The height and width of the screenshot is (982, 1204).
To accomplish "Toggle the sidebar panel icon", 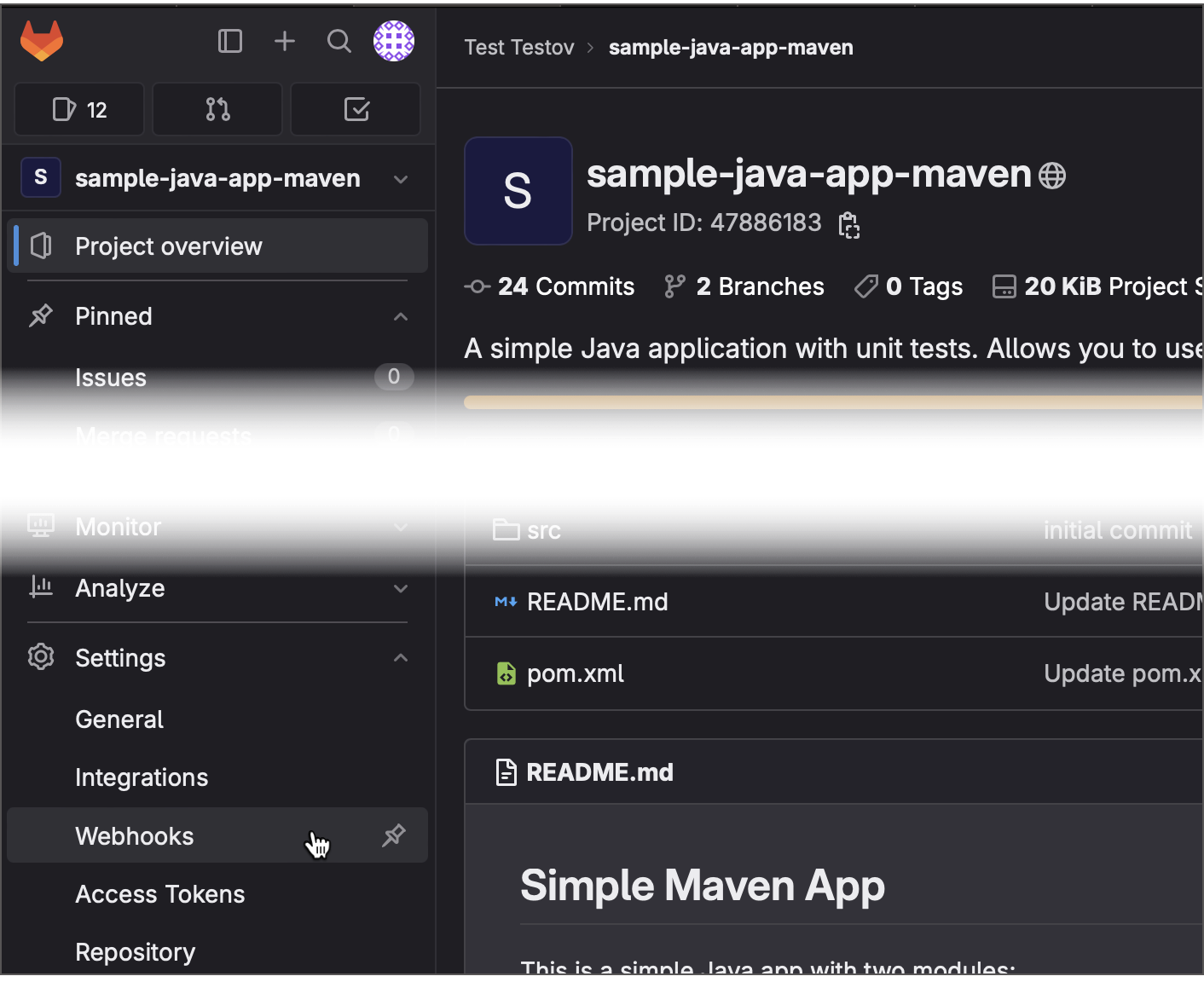I will coord(229,40).
